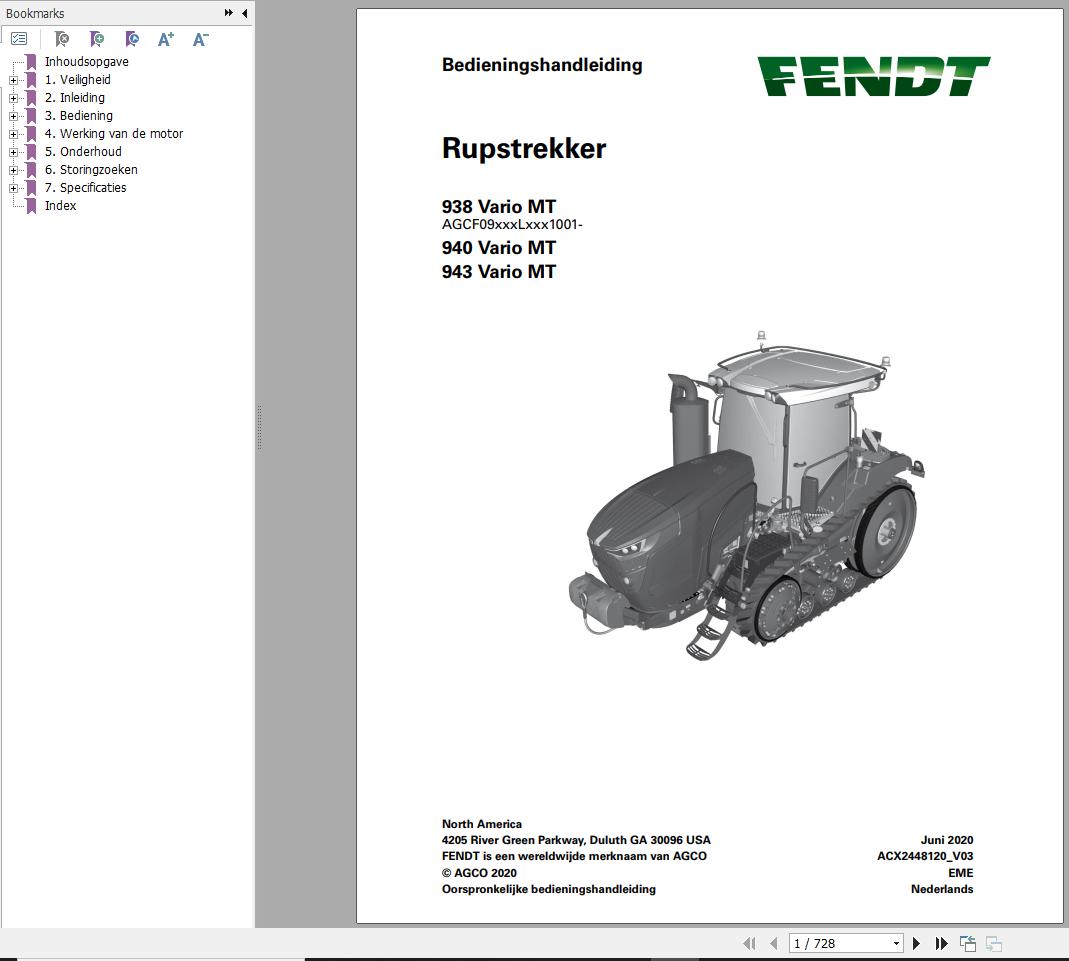Open bookmark options list icon
Viewport: 1069px width, 961px height.
pos(19,39)
